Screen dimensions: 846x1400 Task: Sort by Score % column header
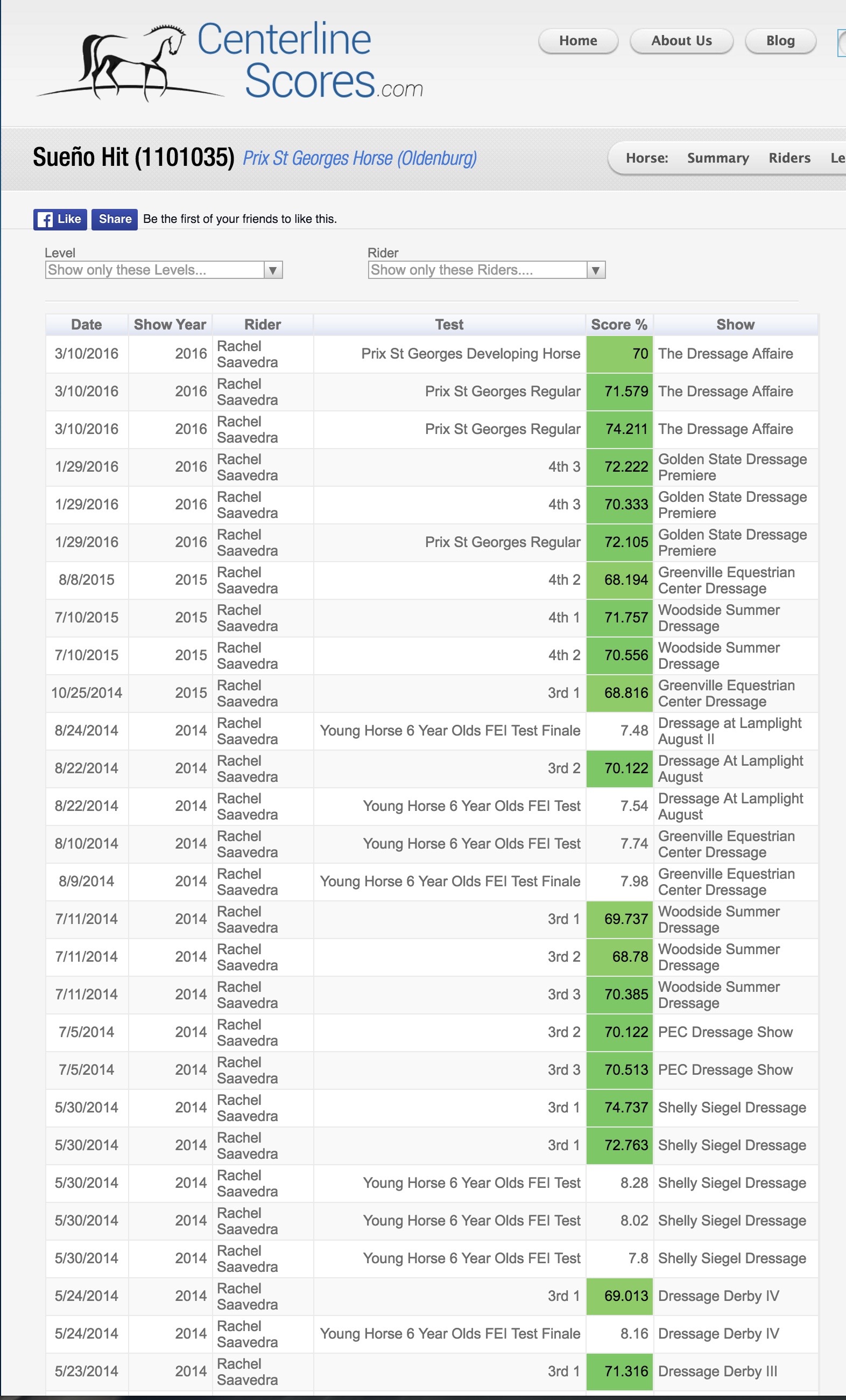coord(619,325)
